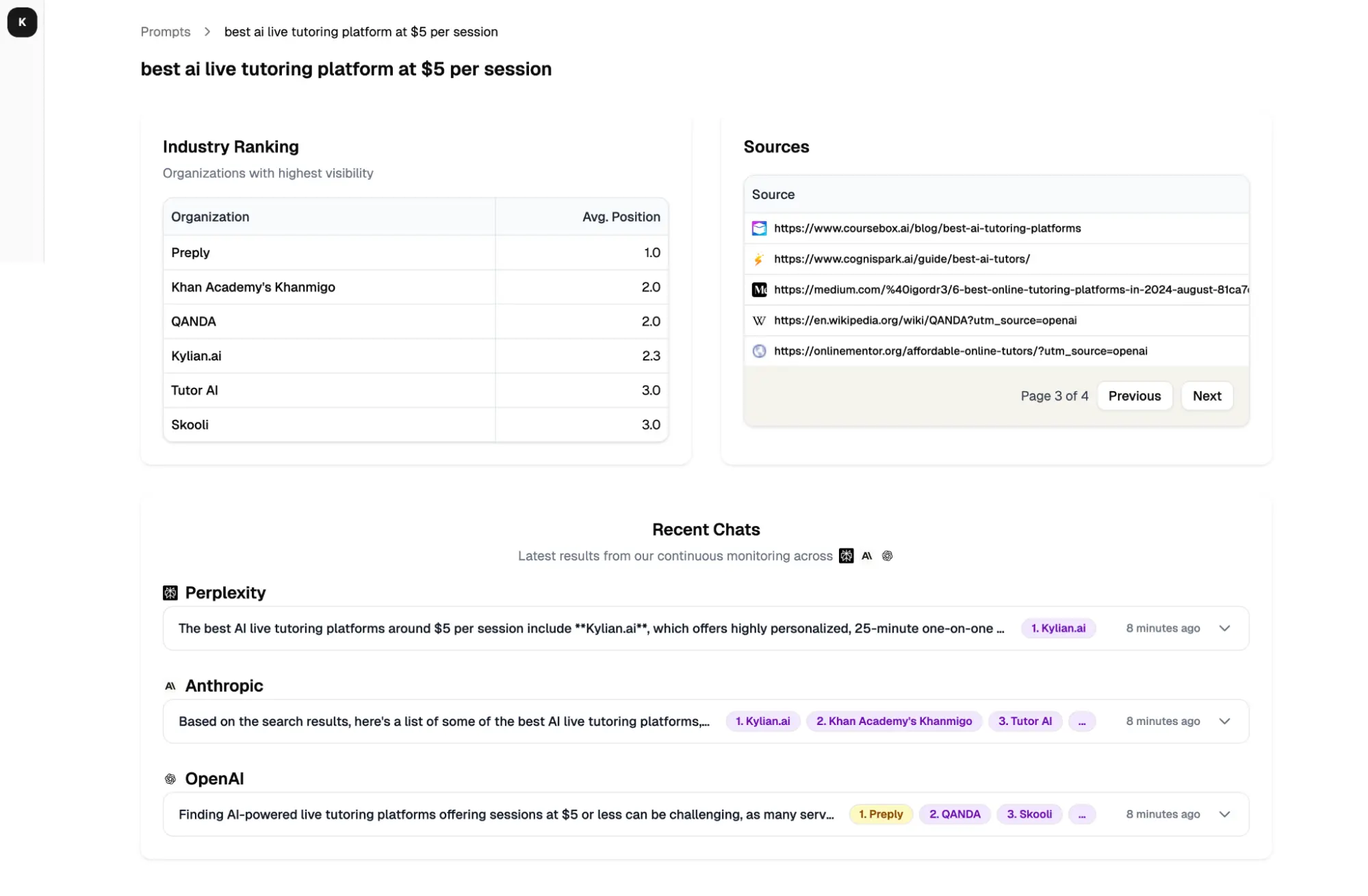The image size is (1368, 896).
Task: Click the lightning icon beside cognispark.ai link
Action: tap(759, 259)
